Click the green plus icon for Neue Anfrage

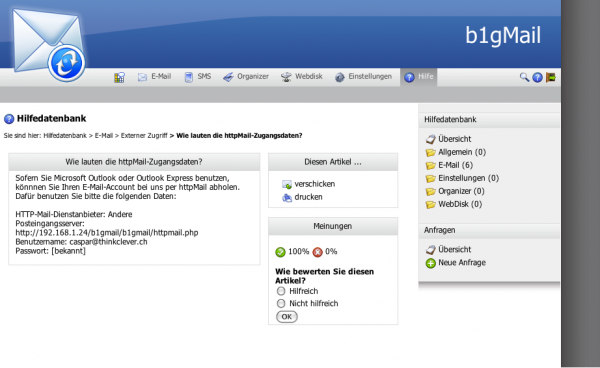tap(430, 263)
